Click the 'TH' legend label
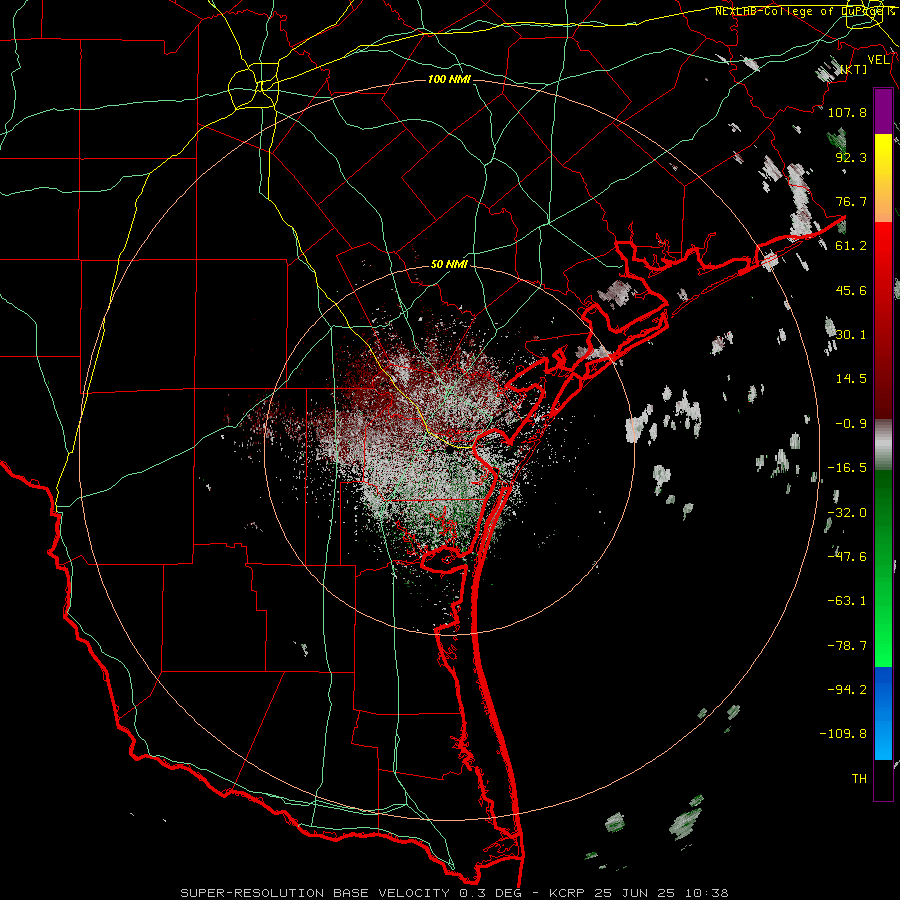The image size is (900, 900). [x=859, y=779]
